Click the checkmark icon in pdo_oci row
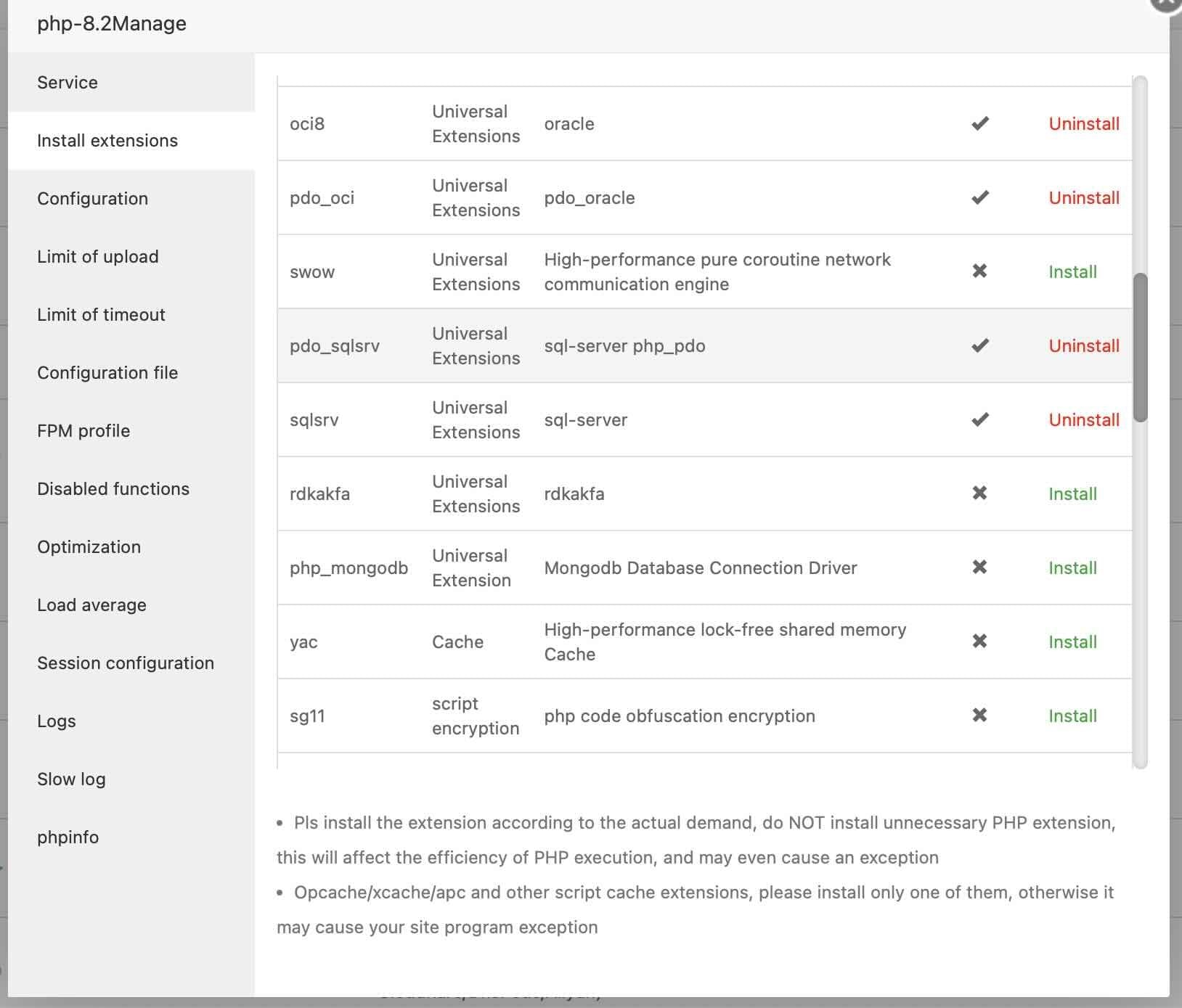1182x1008 pixels. pyautogui.click(x=979, y=198)
